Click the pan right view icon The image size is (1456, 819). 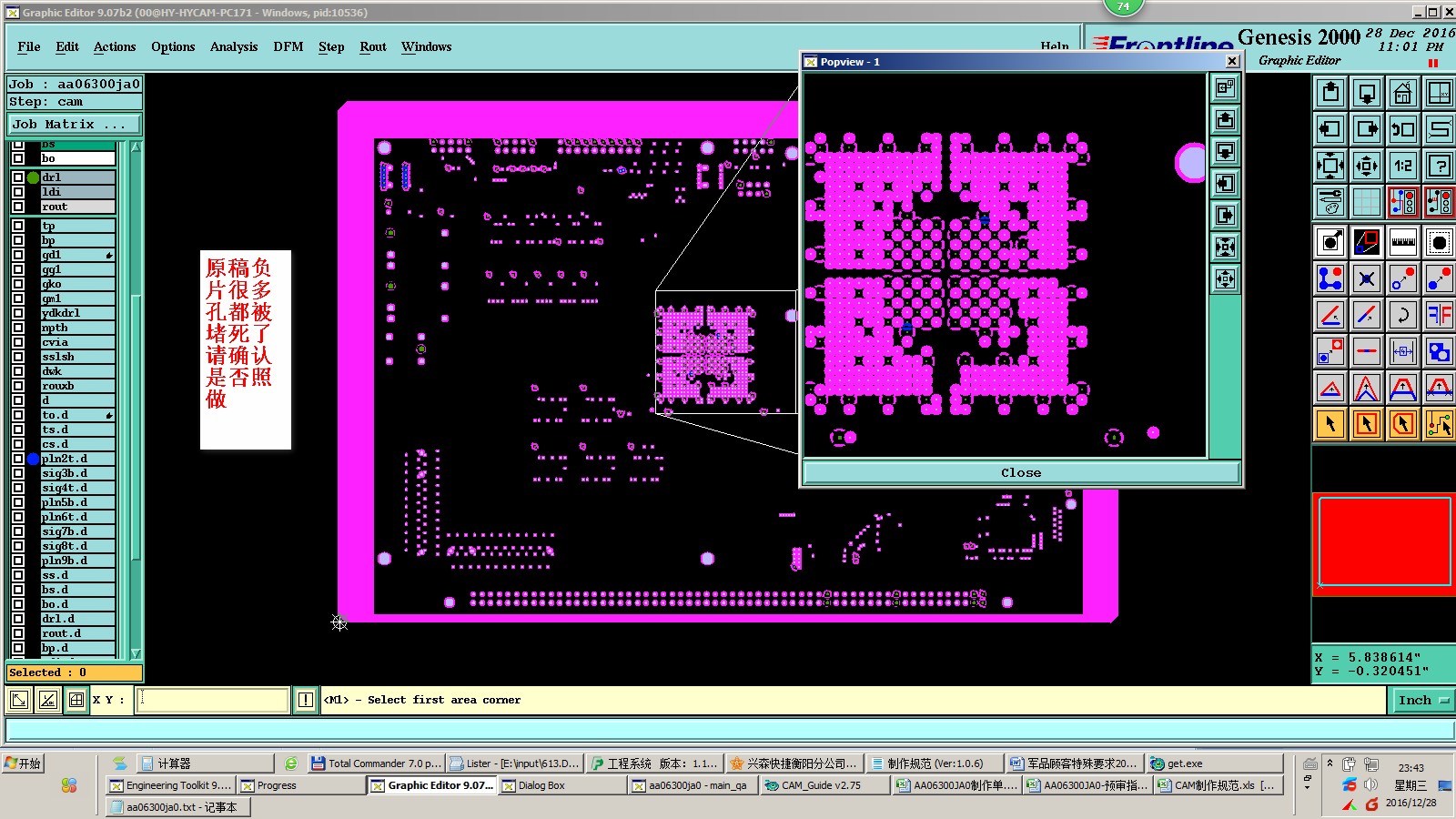(1367, 129)
